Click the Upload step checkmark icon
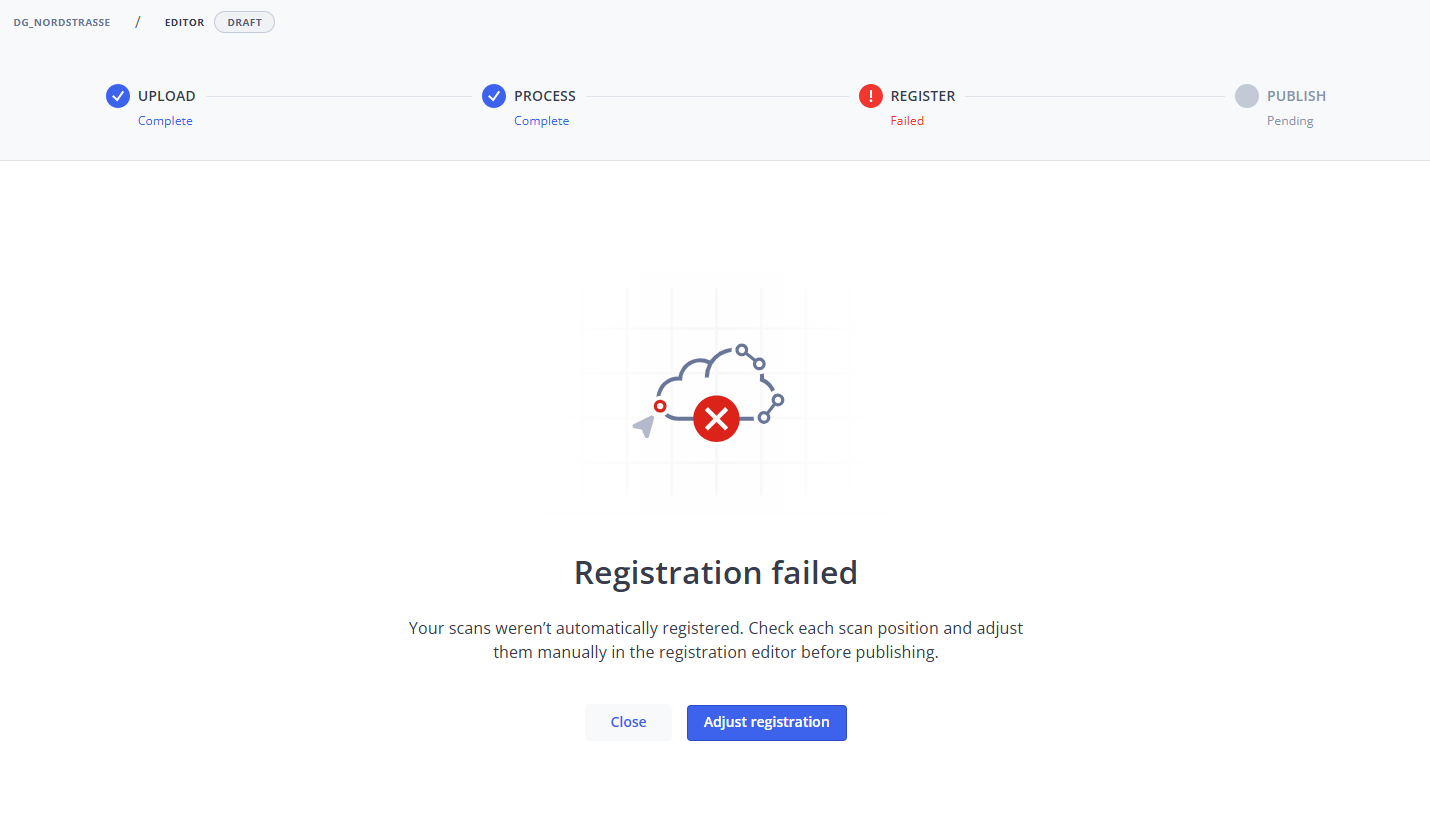Viewport: 1430px width, 815px height. click(118, 96)
